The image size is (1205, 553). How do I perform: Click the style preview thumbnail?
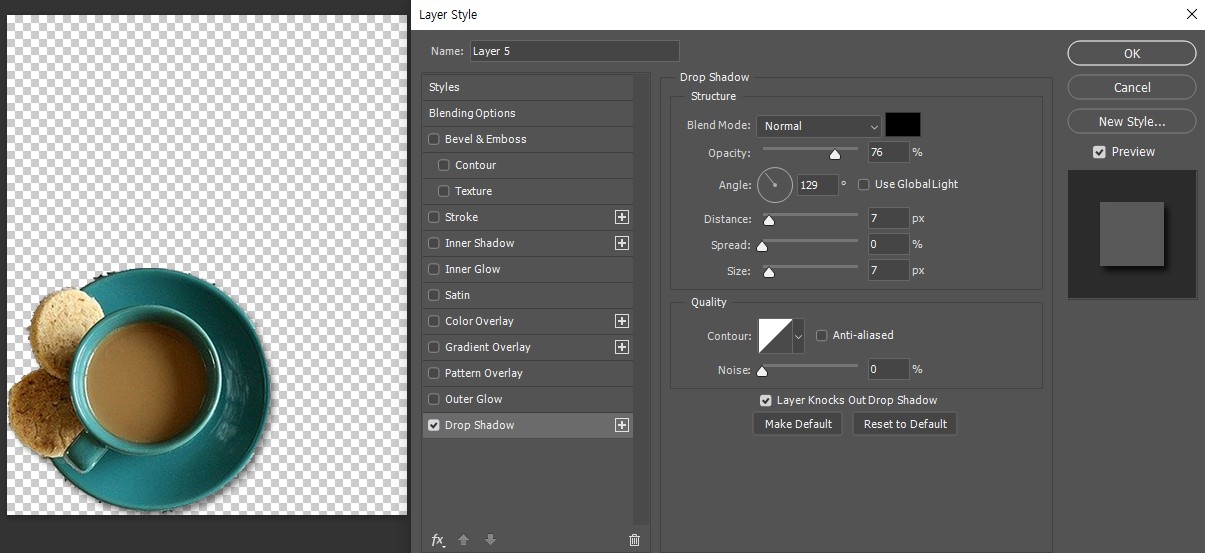coord(1132,234)
